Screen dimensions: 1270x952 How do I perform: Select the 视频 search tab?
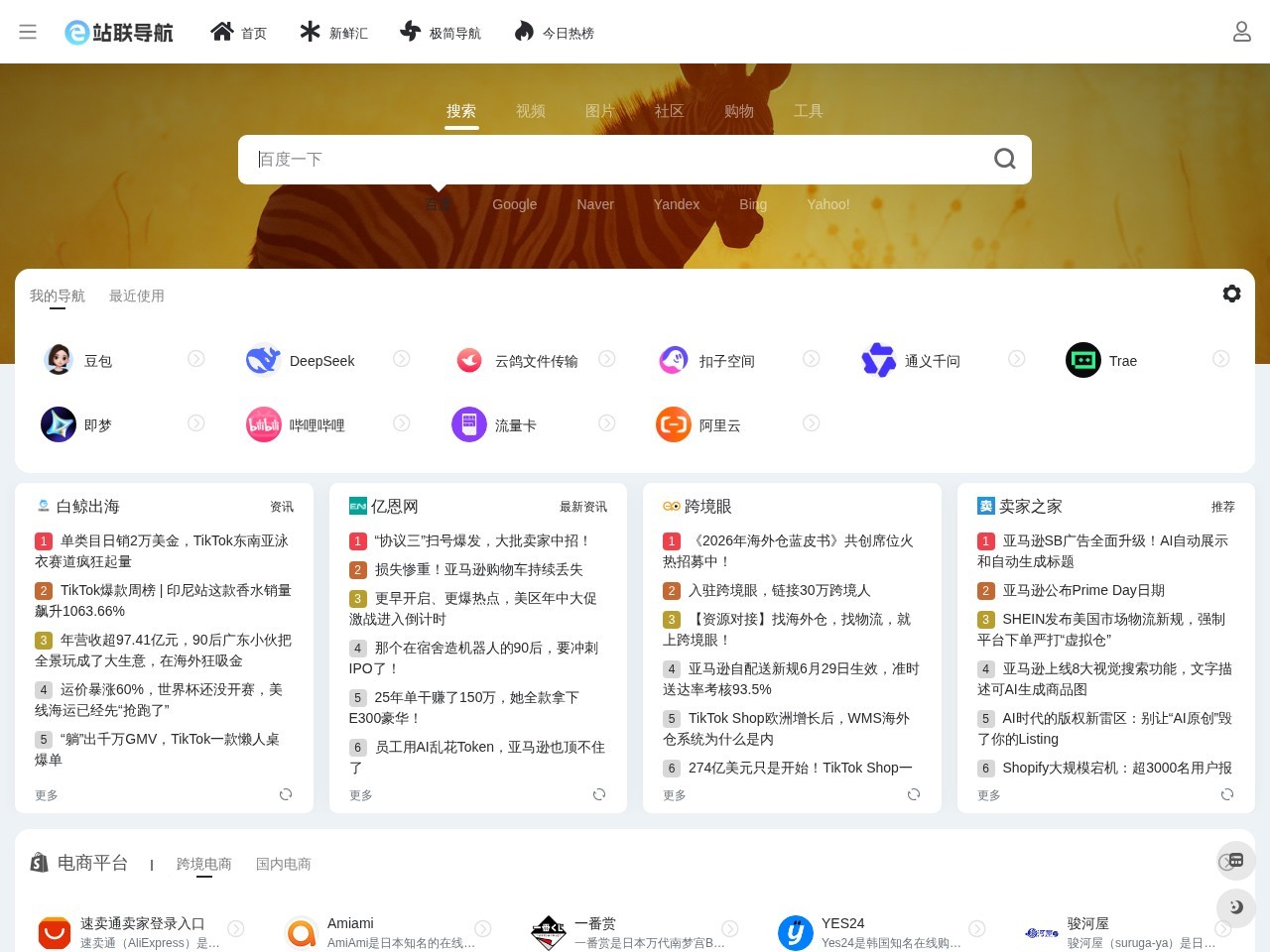pos(531,111)
